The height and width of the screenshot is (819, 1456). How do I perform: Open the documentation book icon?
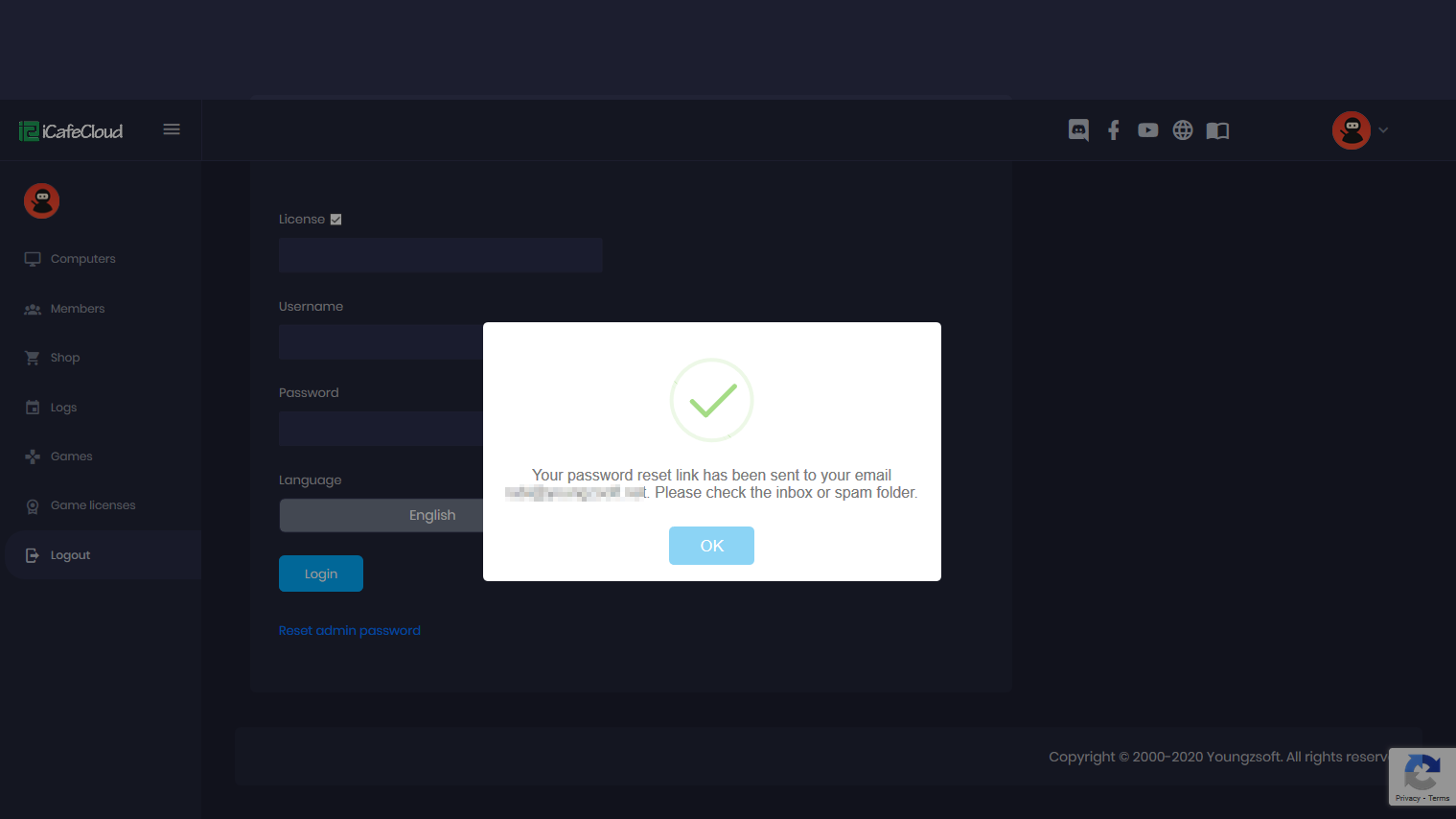pyautogui.click(x=1217, y=130)
